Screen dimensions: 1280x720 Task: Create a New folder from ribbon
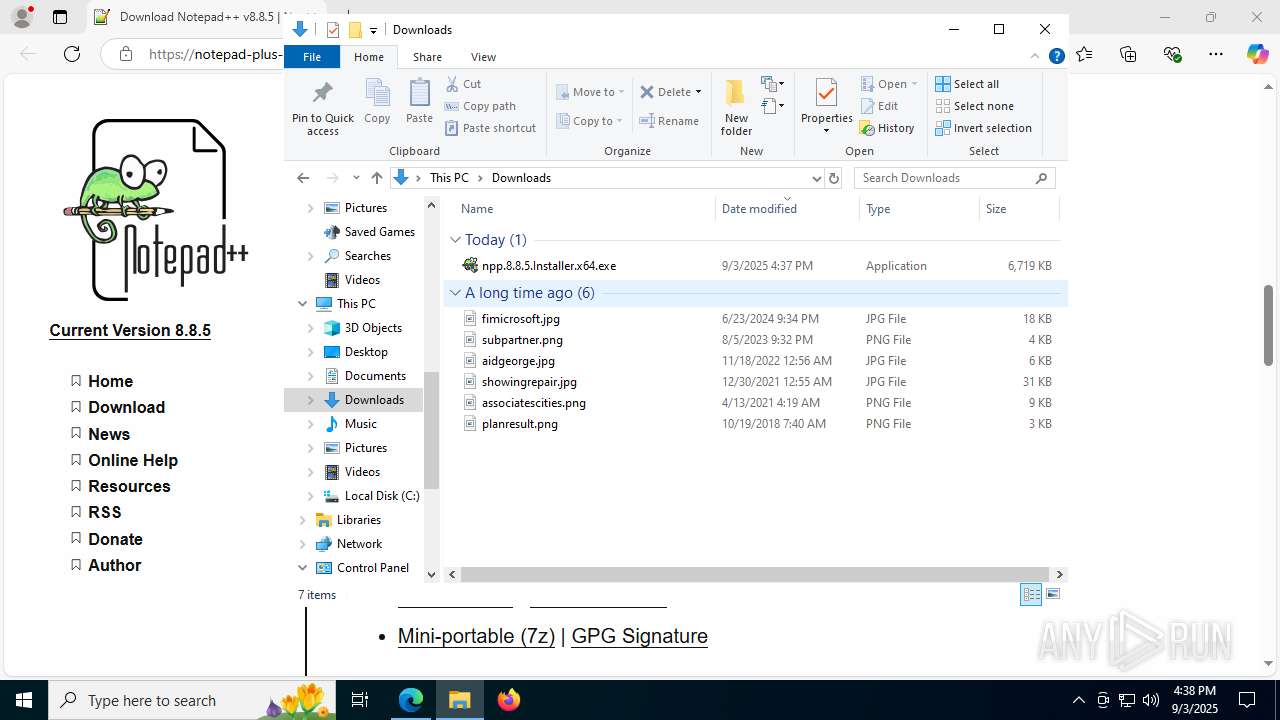pos(736,106)
